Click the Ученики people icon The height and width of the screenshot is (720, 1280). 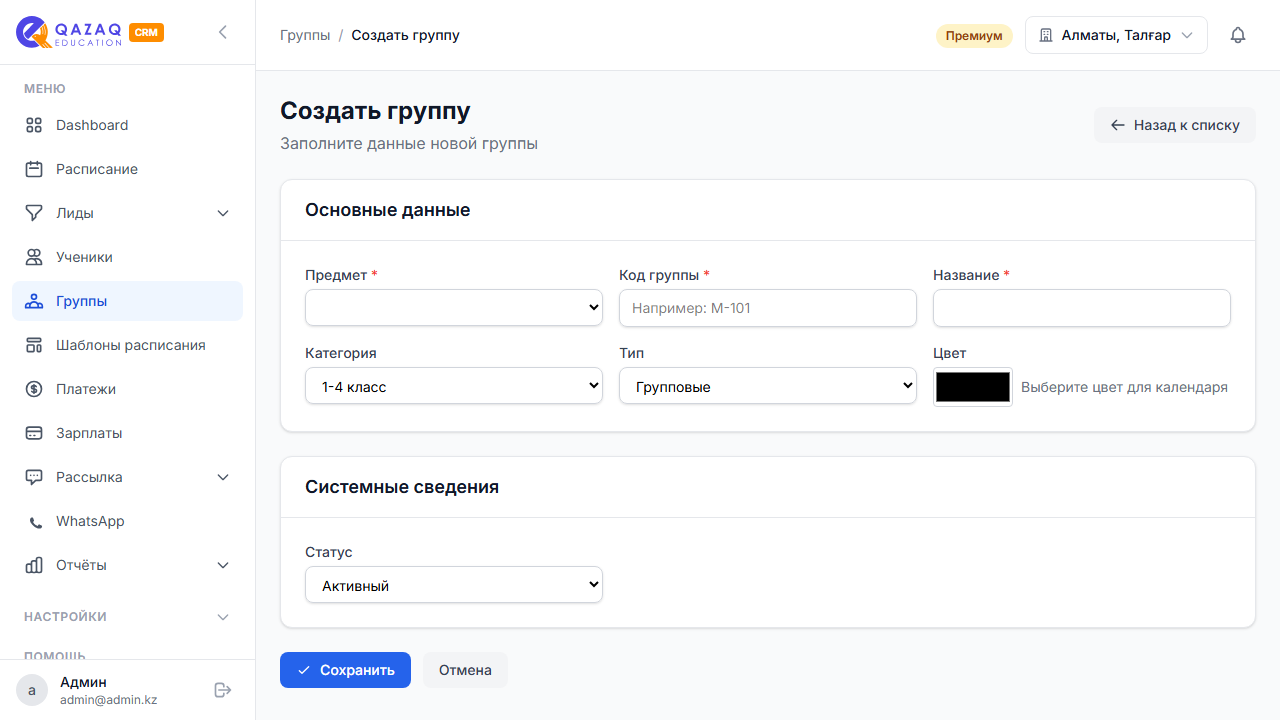point(34,257)
